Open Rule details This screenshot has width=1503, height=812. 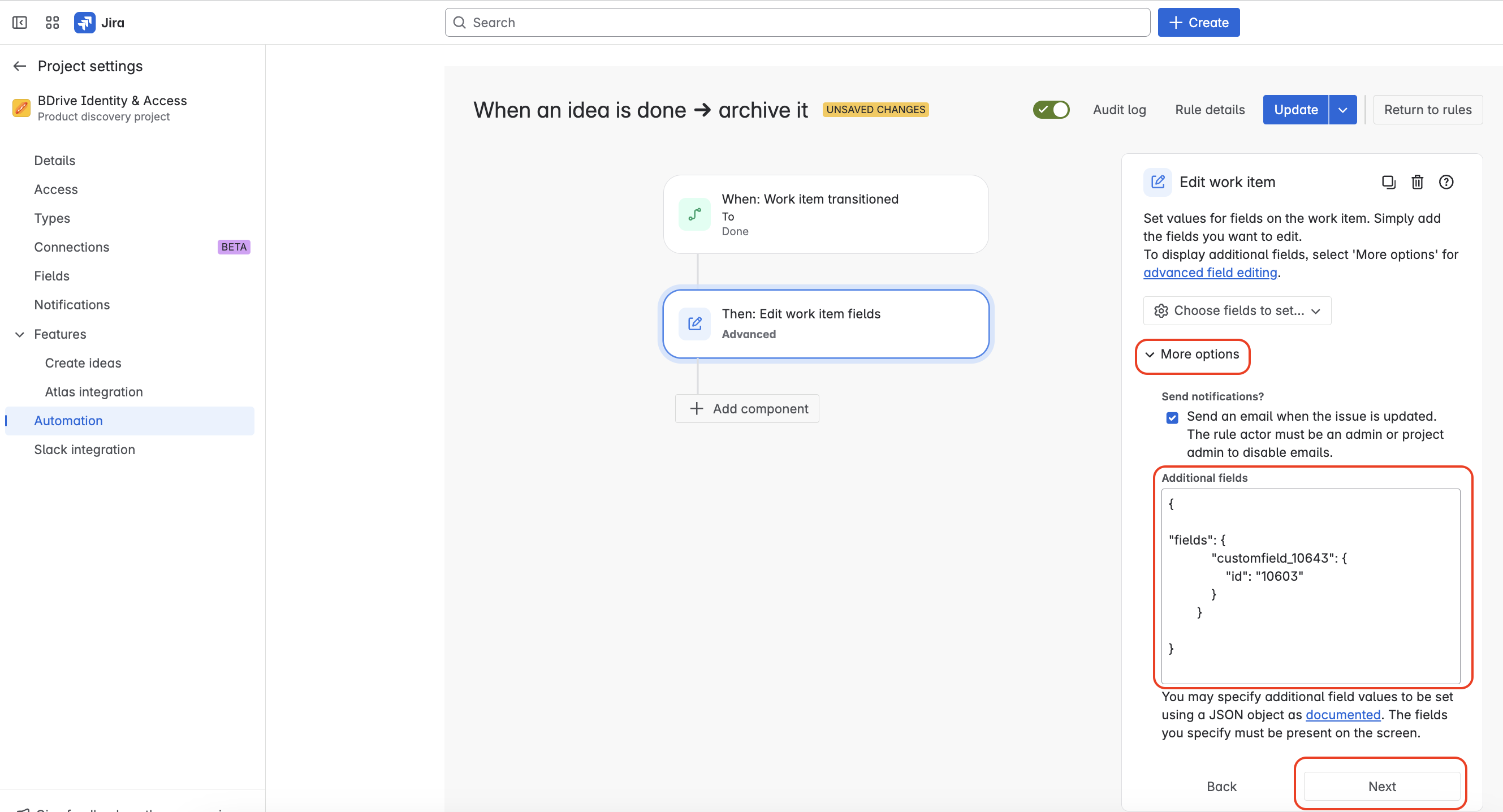(x=1209, y=109)
